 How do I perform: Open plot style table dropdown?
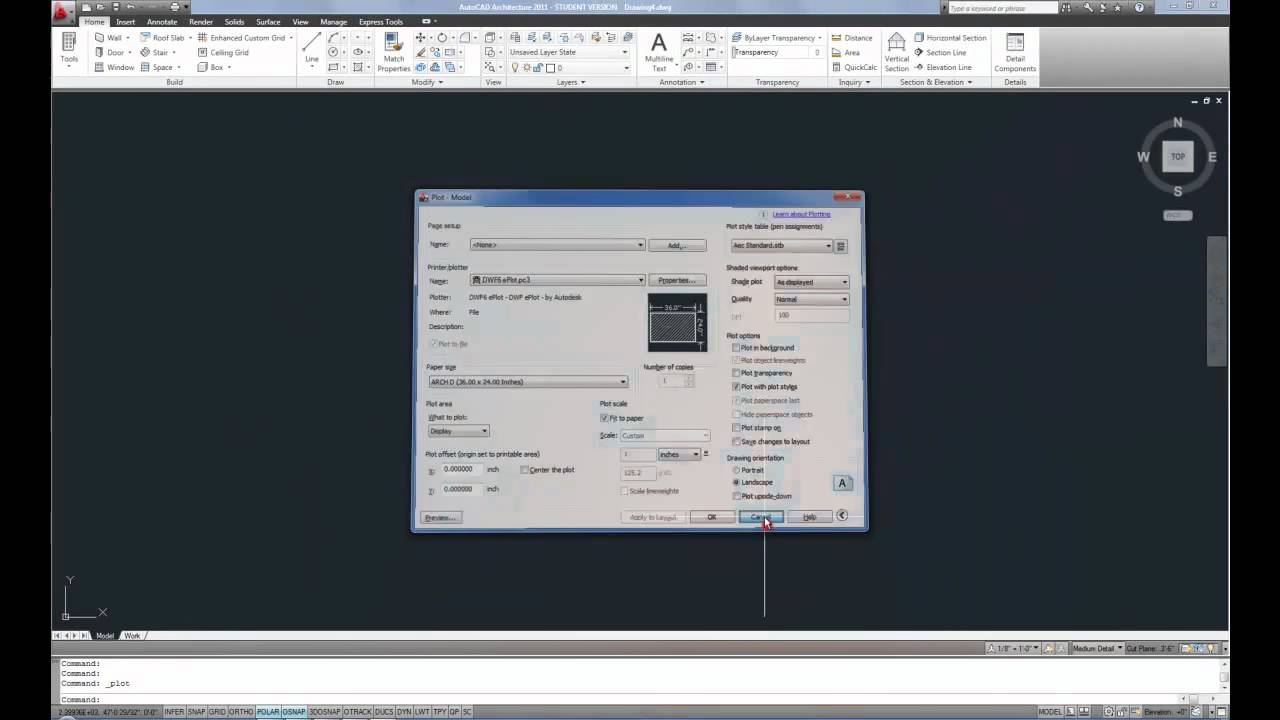point(782,246)
